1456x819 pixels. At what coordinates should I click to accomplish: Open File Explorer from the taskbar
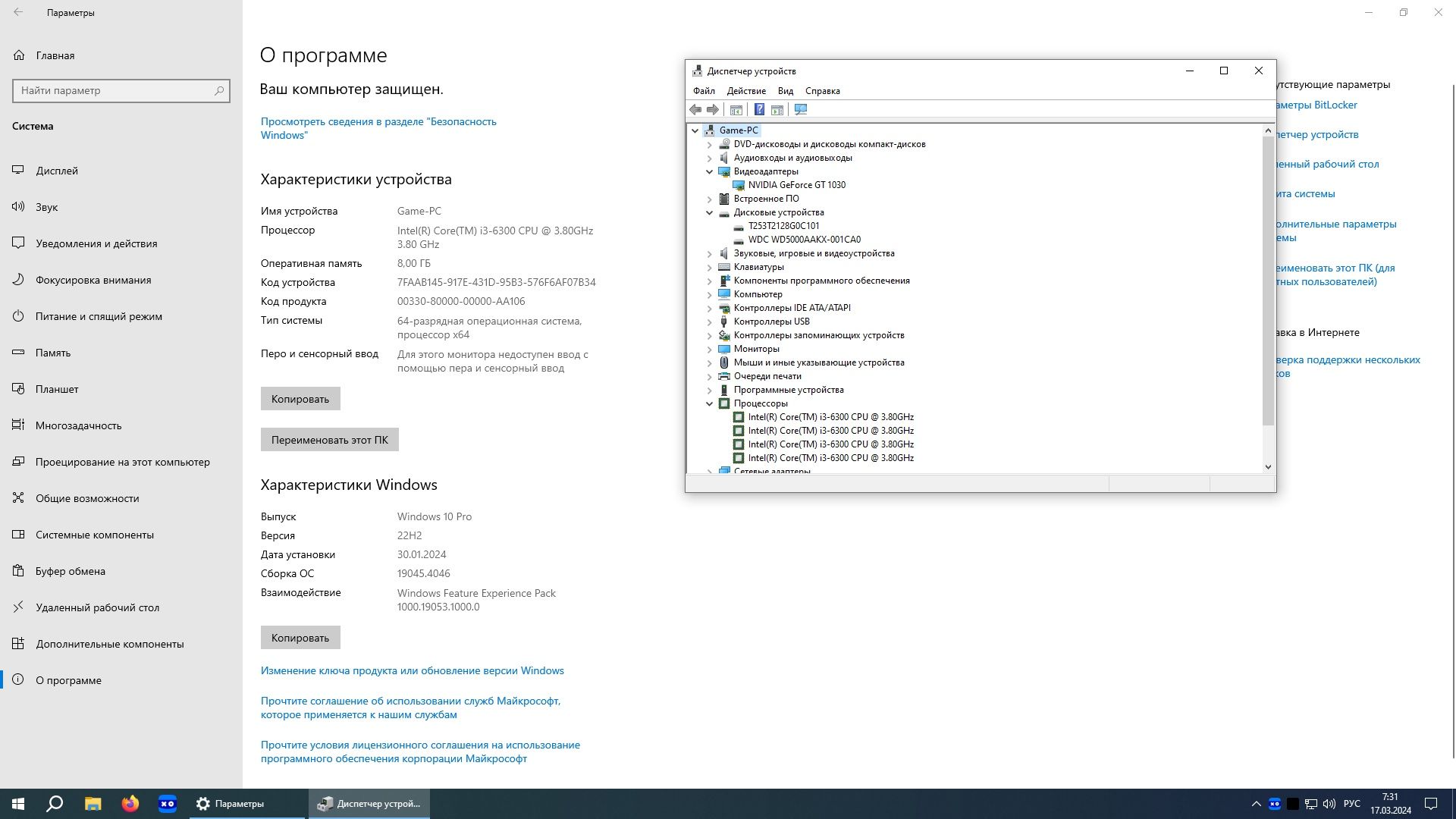[93, 804]
